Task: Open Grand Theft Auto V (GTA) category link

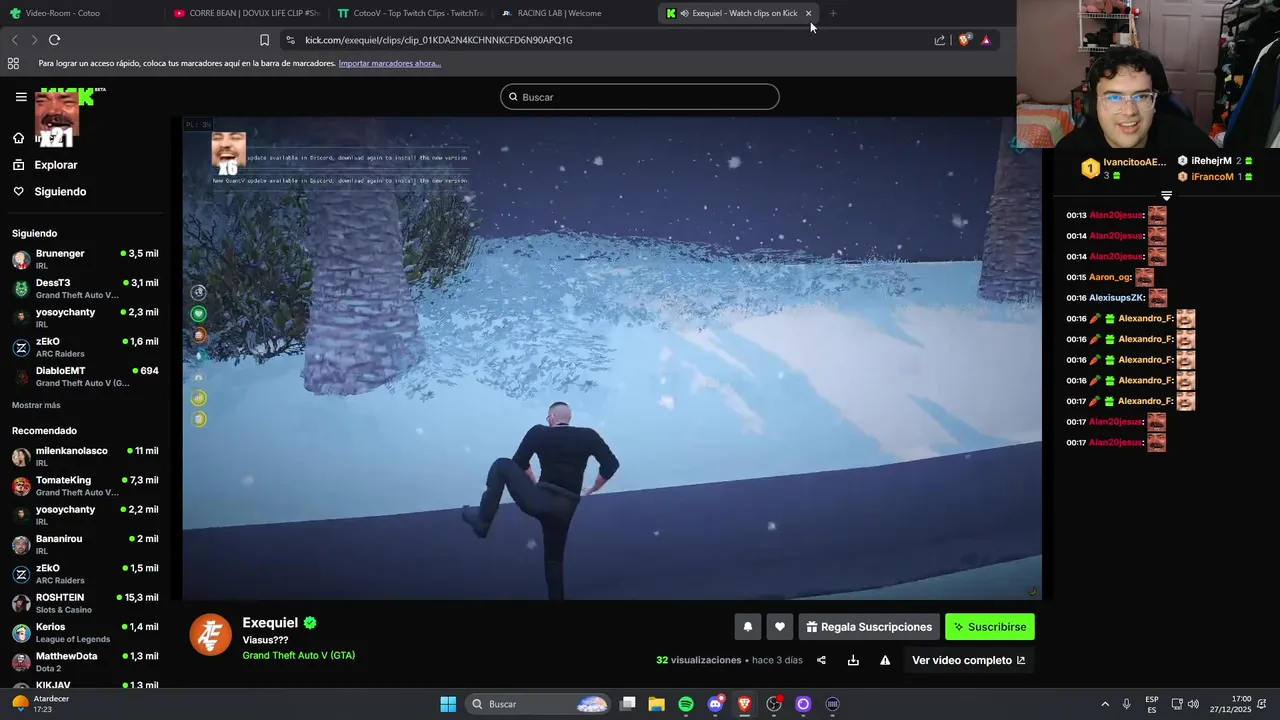Action: coord(298,655)
